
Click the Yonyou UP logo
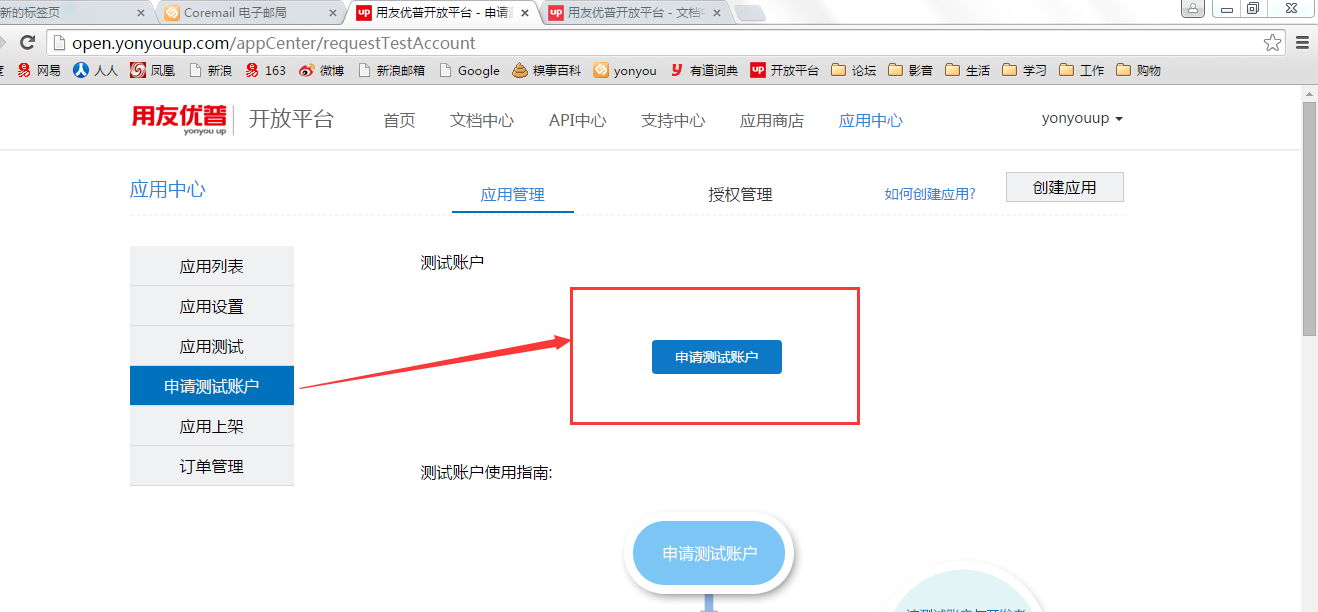(180, 120)
